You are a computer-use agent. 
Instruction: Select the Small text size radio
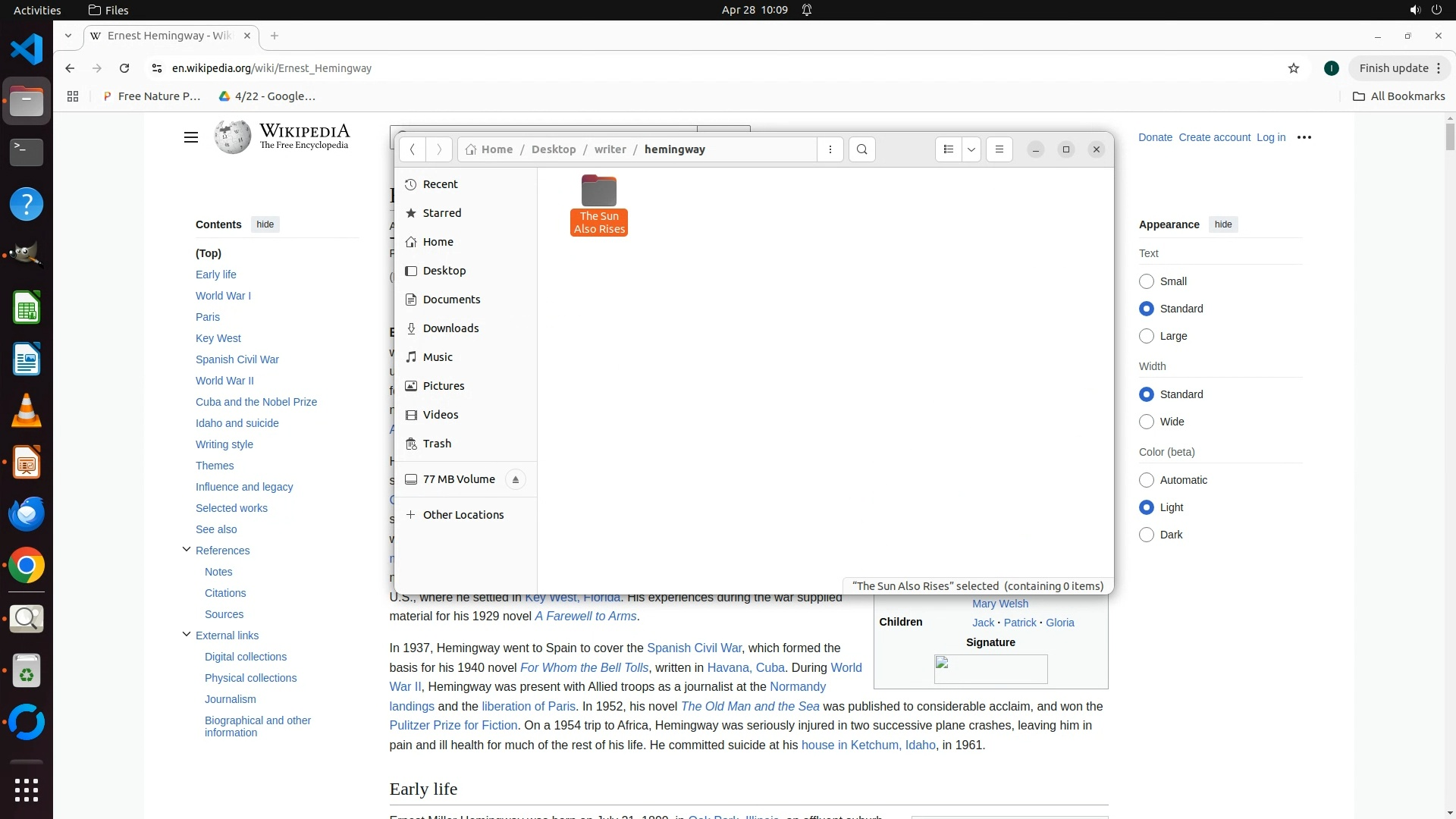click(1147, 281)
